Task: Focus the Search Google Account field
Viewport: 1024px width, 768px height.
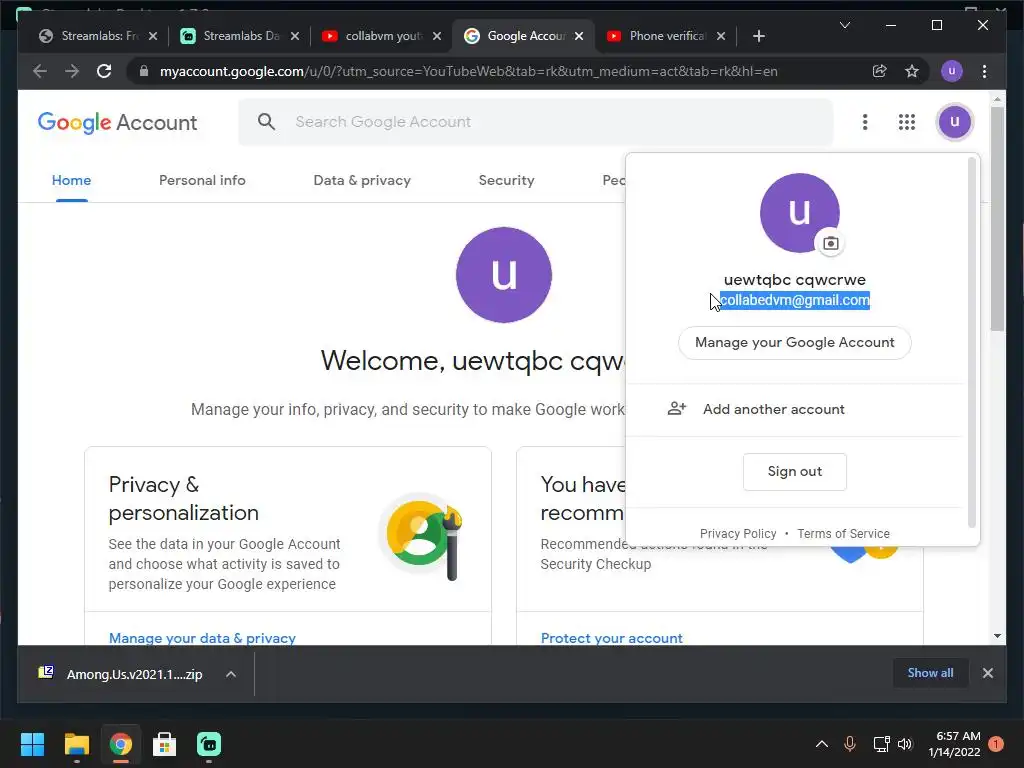Action: tap(536, 122)
